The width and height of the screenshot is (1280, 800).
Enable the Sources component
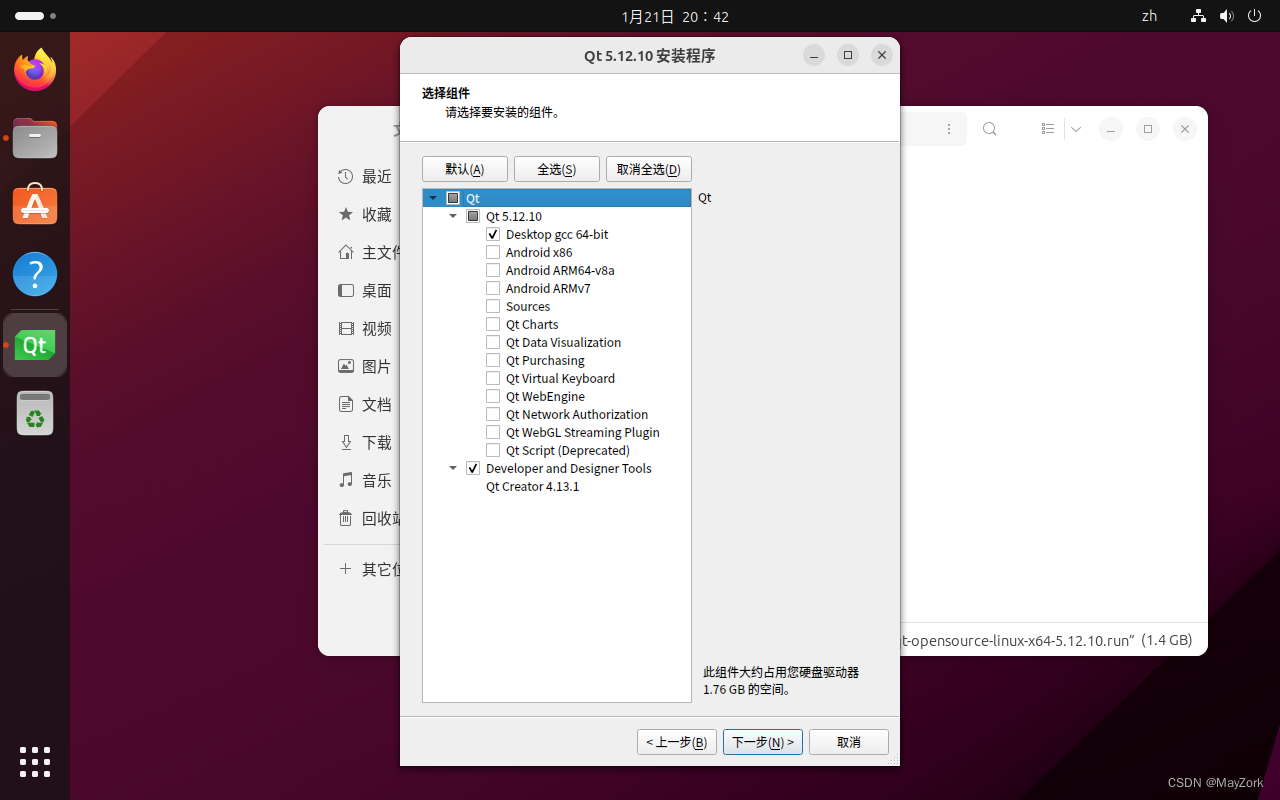493,307
